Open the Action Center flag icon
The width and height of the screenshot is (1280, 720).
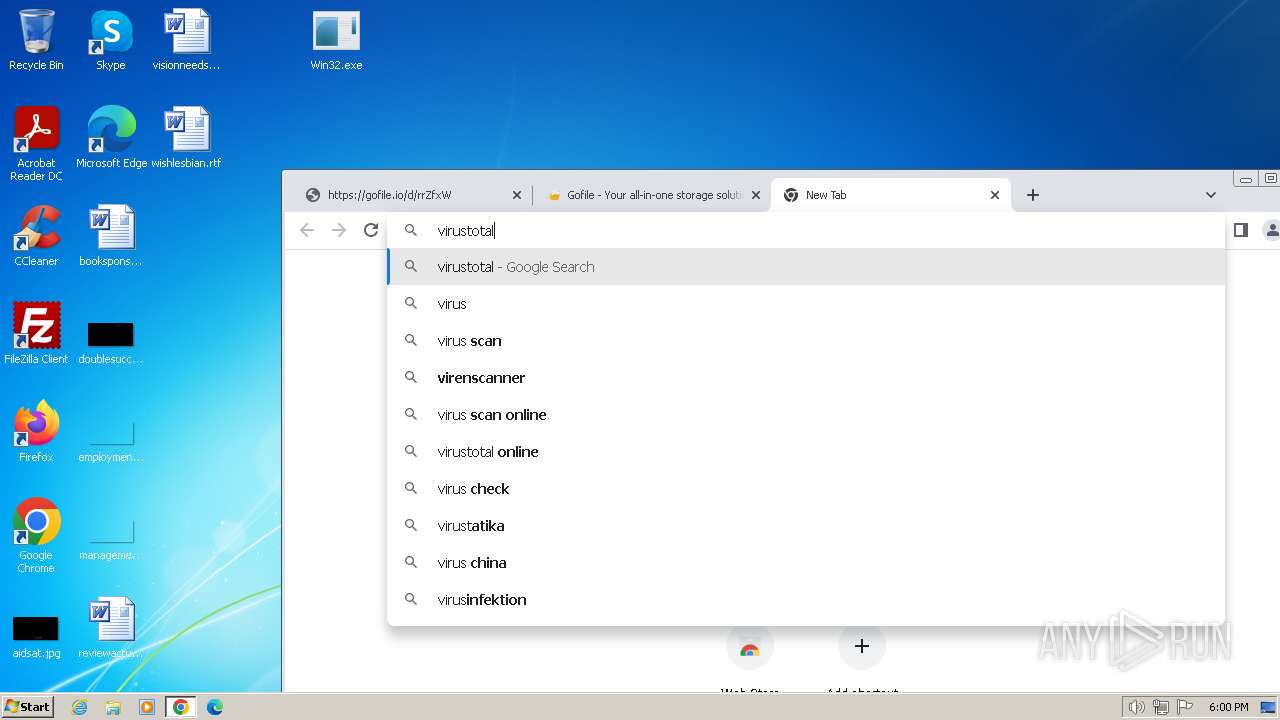(x=1185, y=707)
